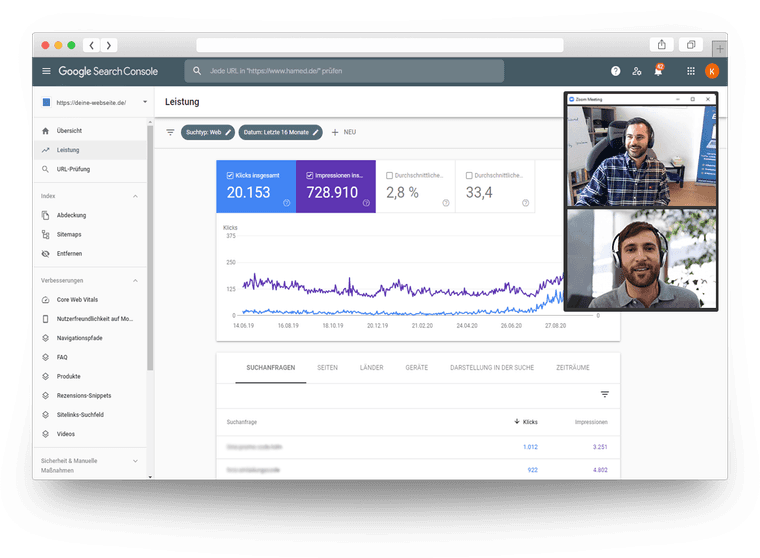The image size is (760, 558).
Task: Open Abdeckung report
Action: [x=90, y=215]
